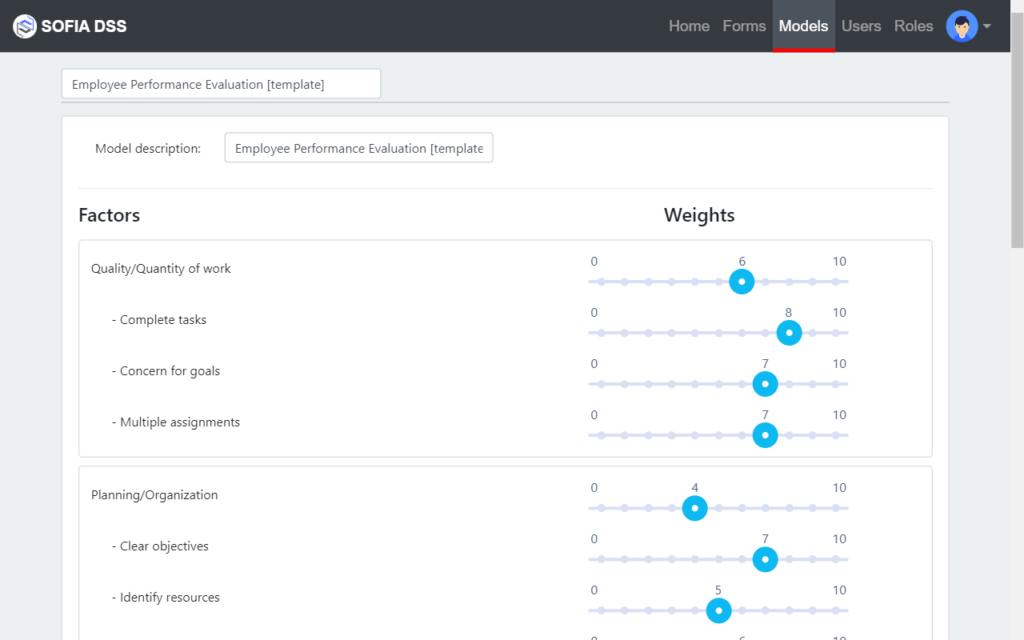Click the value 6 above Quality/Quantity slider
Image resolution: width=1024 pixels, height=640 pixels.
point(742,261)
